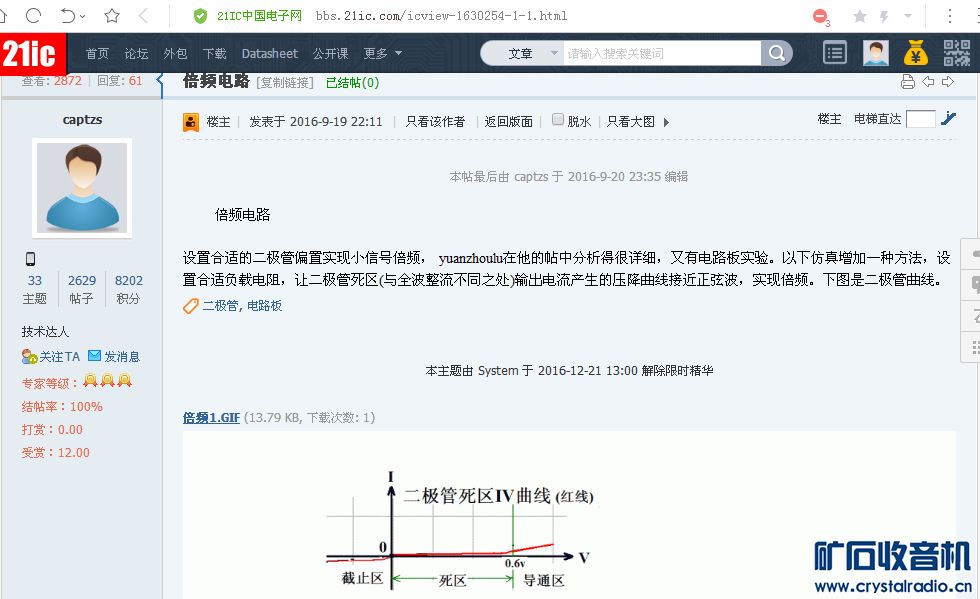Click 只看该作者 link

[x=435, y=121]
